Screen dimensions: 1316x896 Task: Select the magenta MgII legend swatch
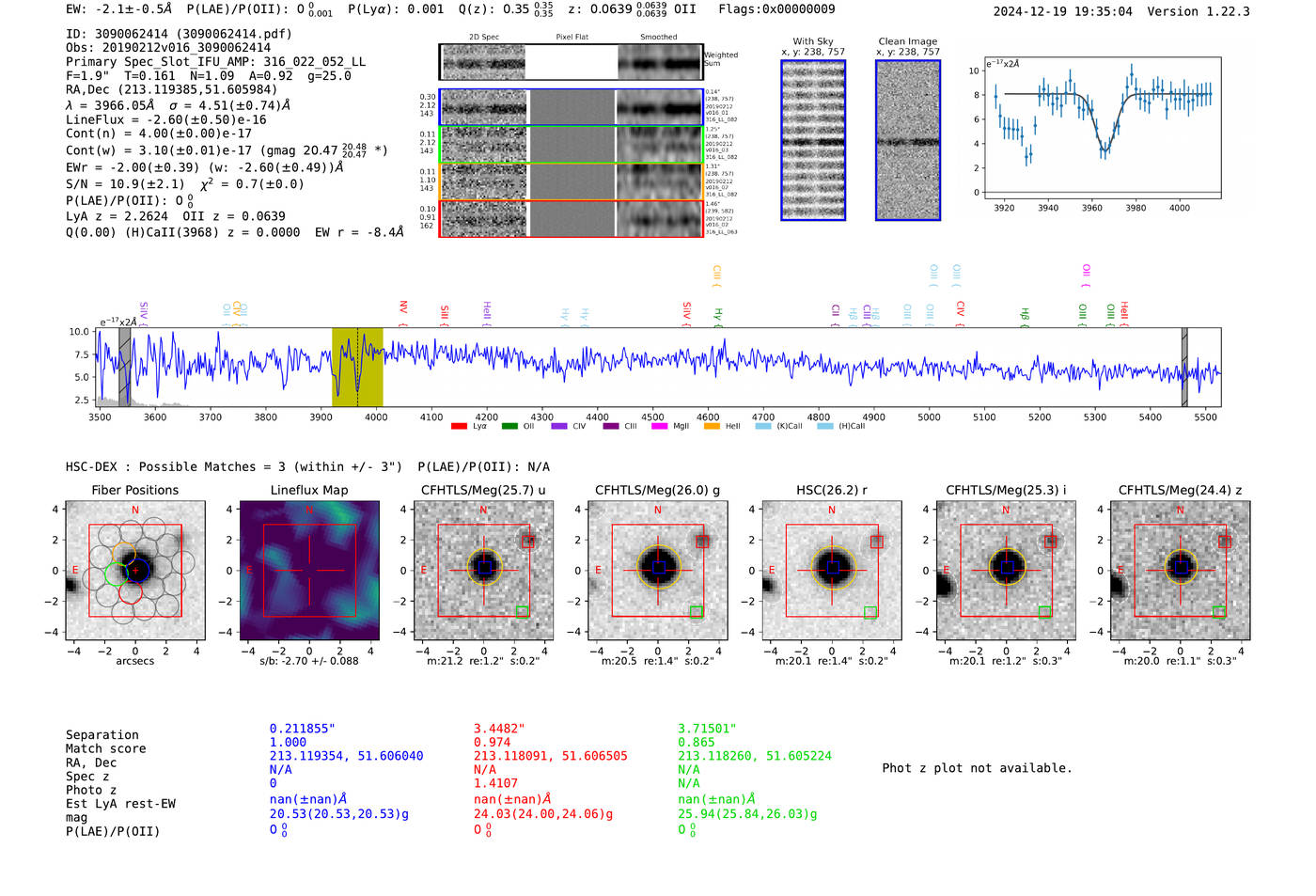(x=658, y=427)
